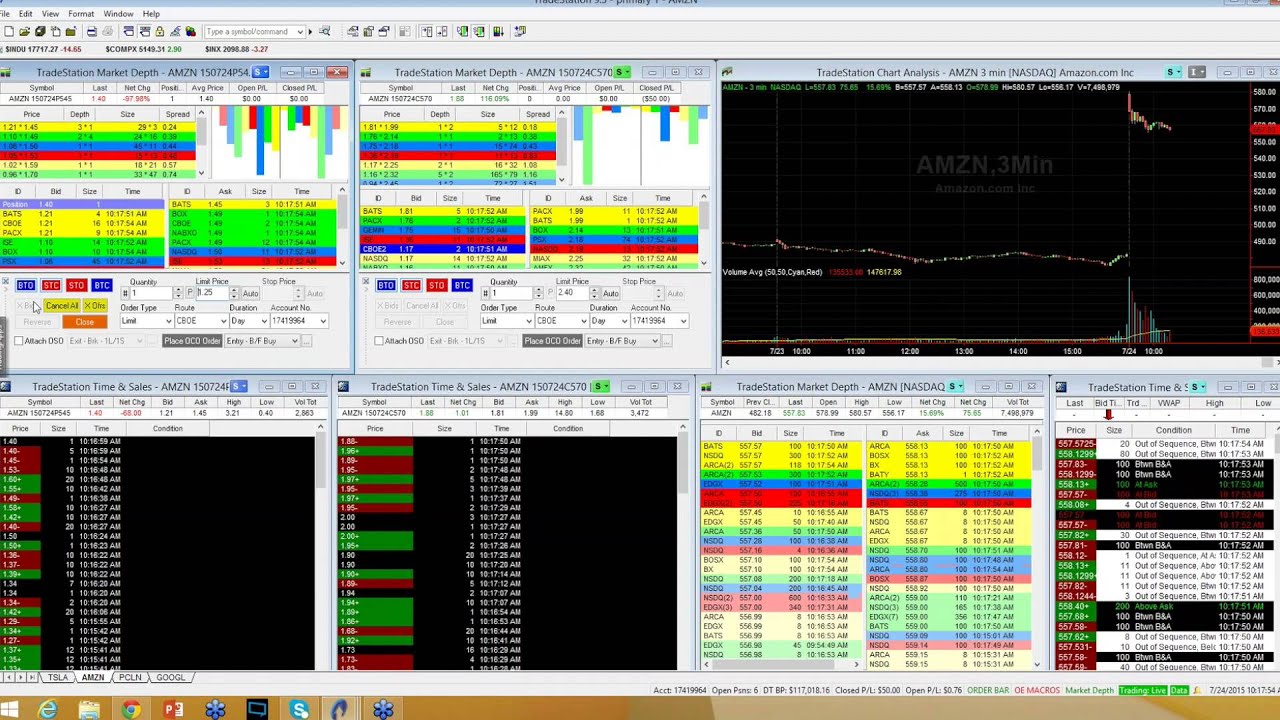The image size is (1280, 720).
Task: Open the Type a symbol/command dropdown
Action: pyautogui.click(x=299, y=32)
